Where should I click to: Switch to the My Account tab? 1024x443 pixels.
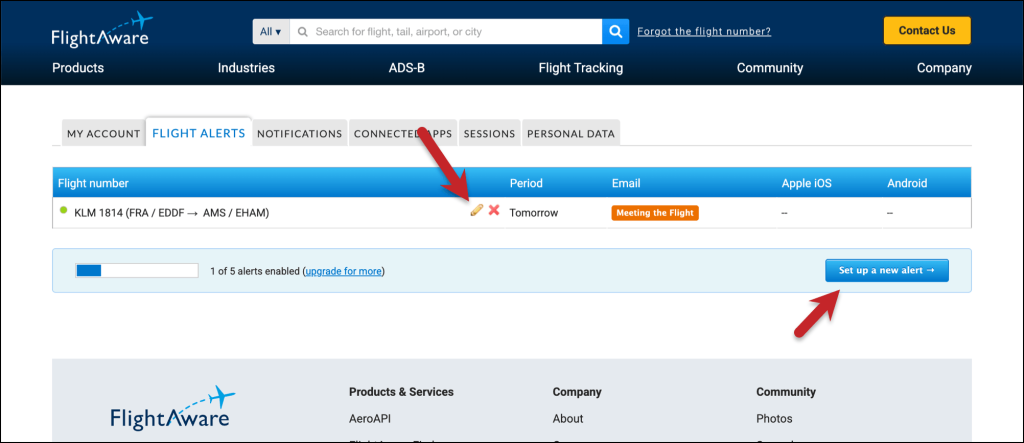(103, 133)
